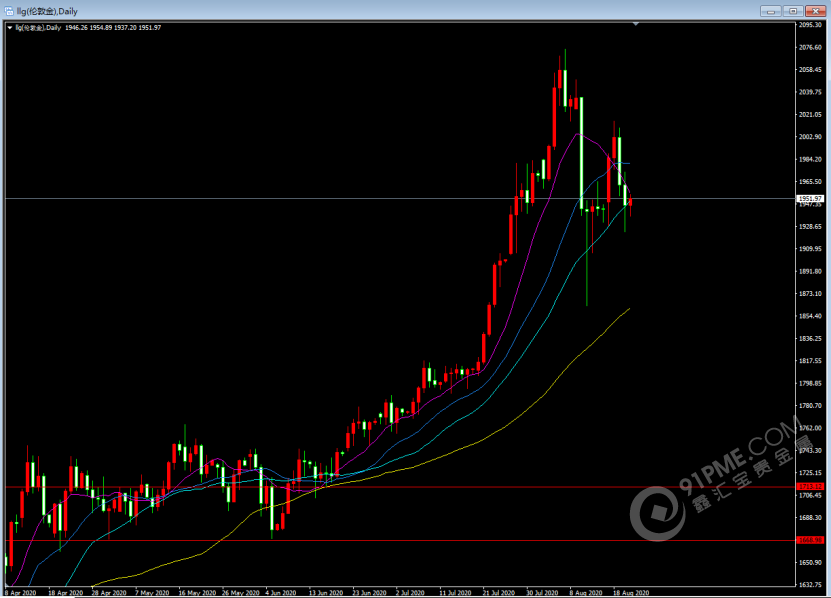Restore down the llg Daily chart window
The height and width of the screenshot is (598, 831).
[793, 11]
